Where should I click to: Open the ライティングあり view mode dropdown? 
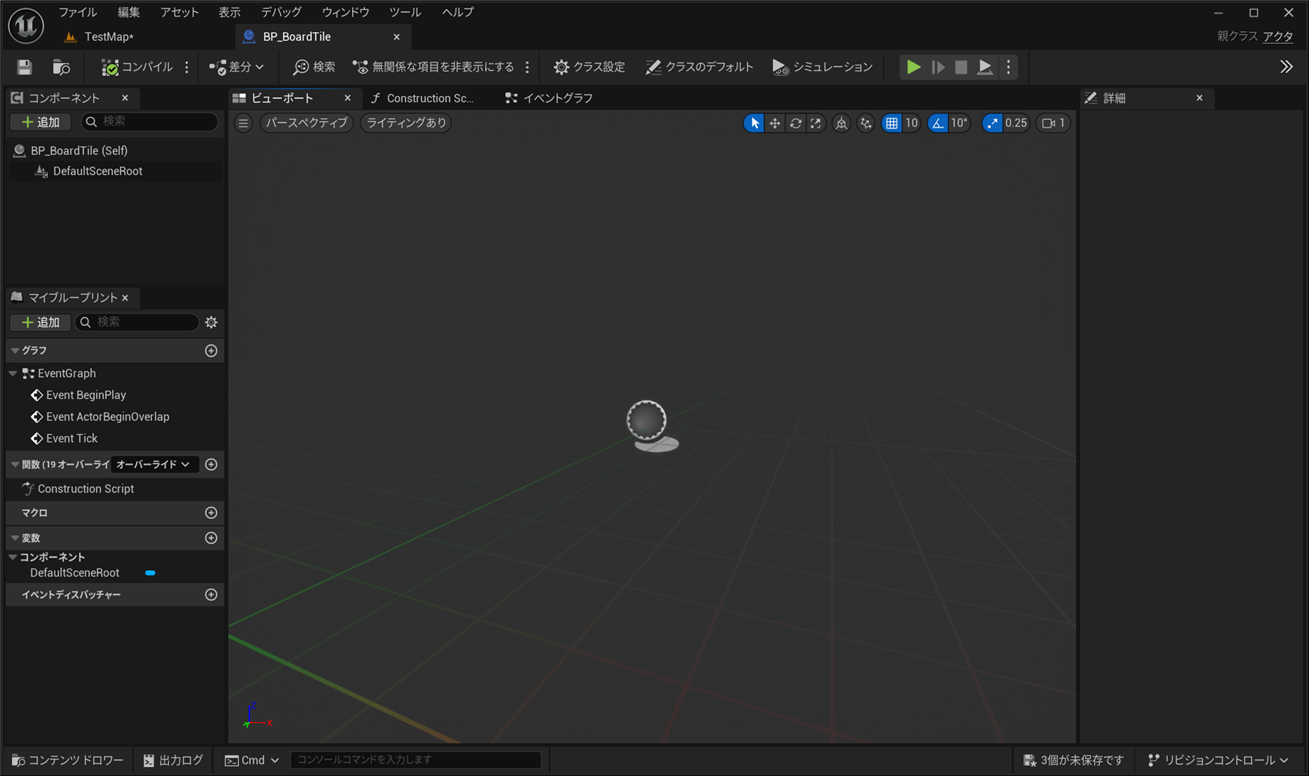click(405, 123)
